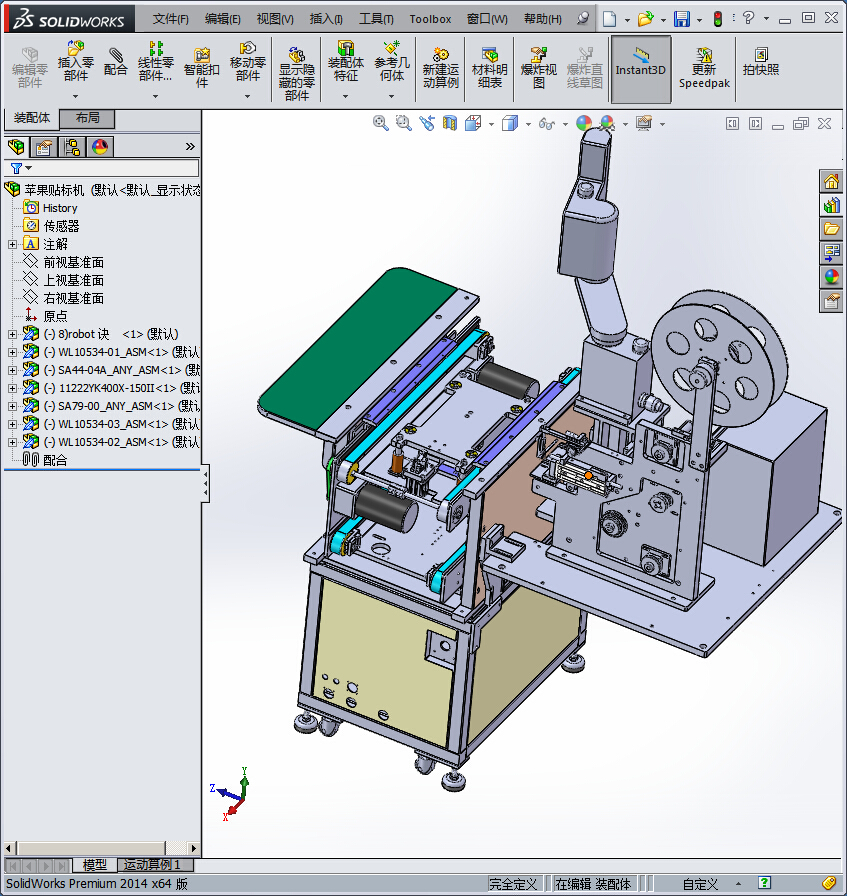
Task: Open the Section View icon in view toolbar
Action: pyautogui.click(x=450, y=123)
